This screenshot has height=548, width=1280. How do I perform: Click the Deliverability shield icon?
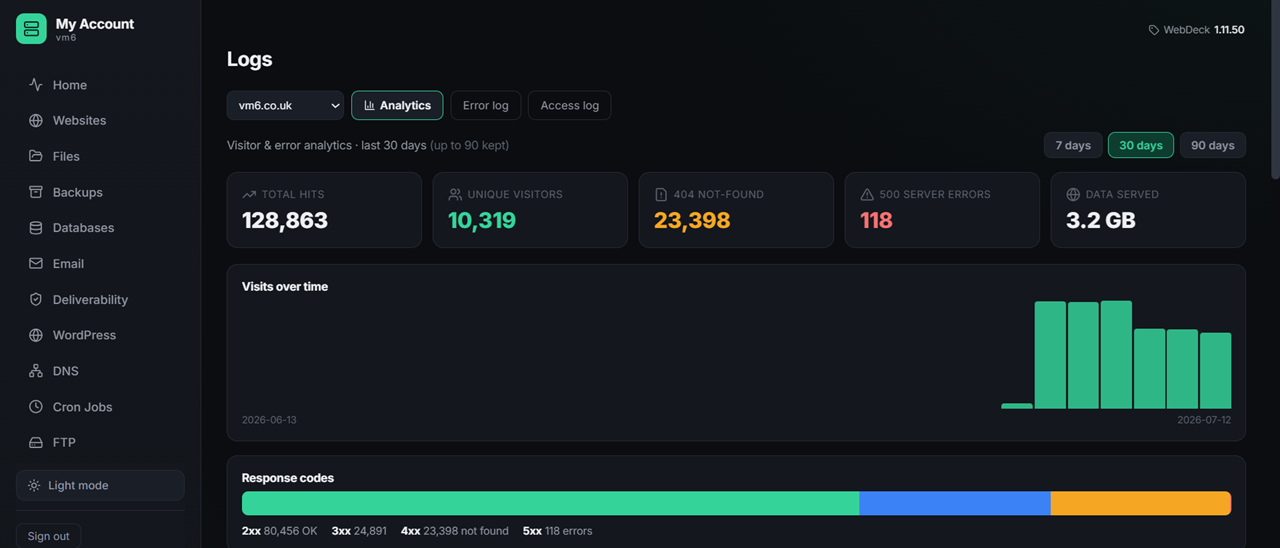pyautogui.click(x=36, y=300)
